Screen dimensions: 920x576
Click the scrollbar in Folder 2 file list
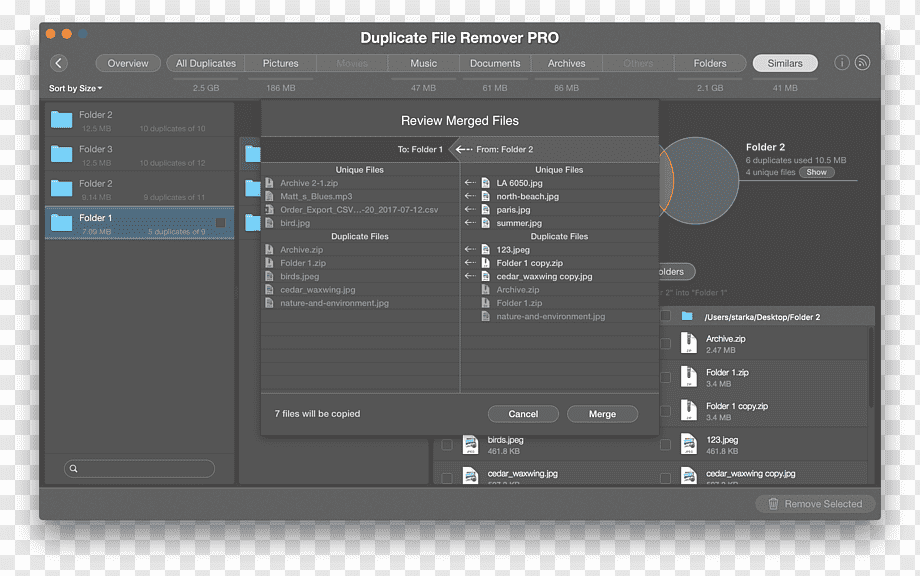click(871, 367)
